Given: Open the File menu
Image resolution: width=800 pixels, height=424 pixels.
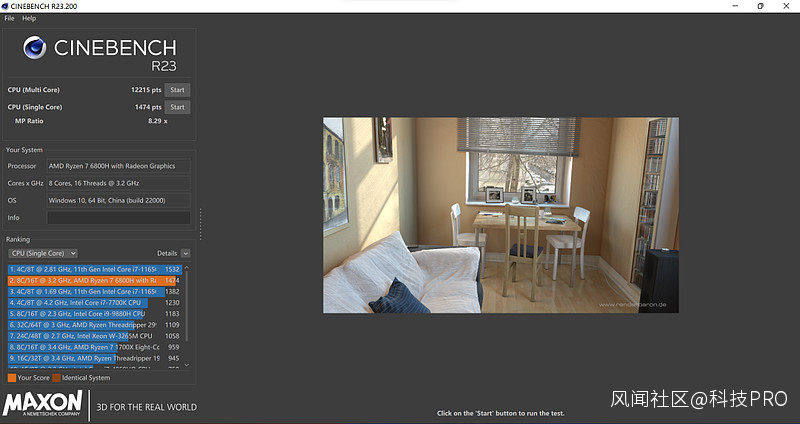Looking at the screenshot, I should pyautogui.click(x=9, y=18).
